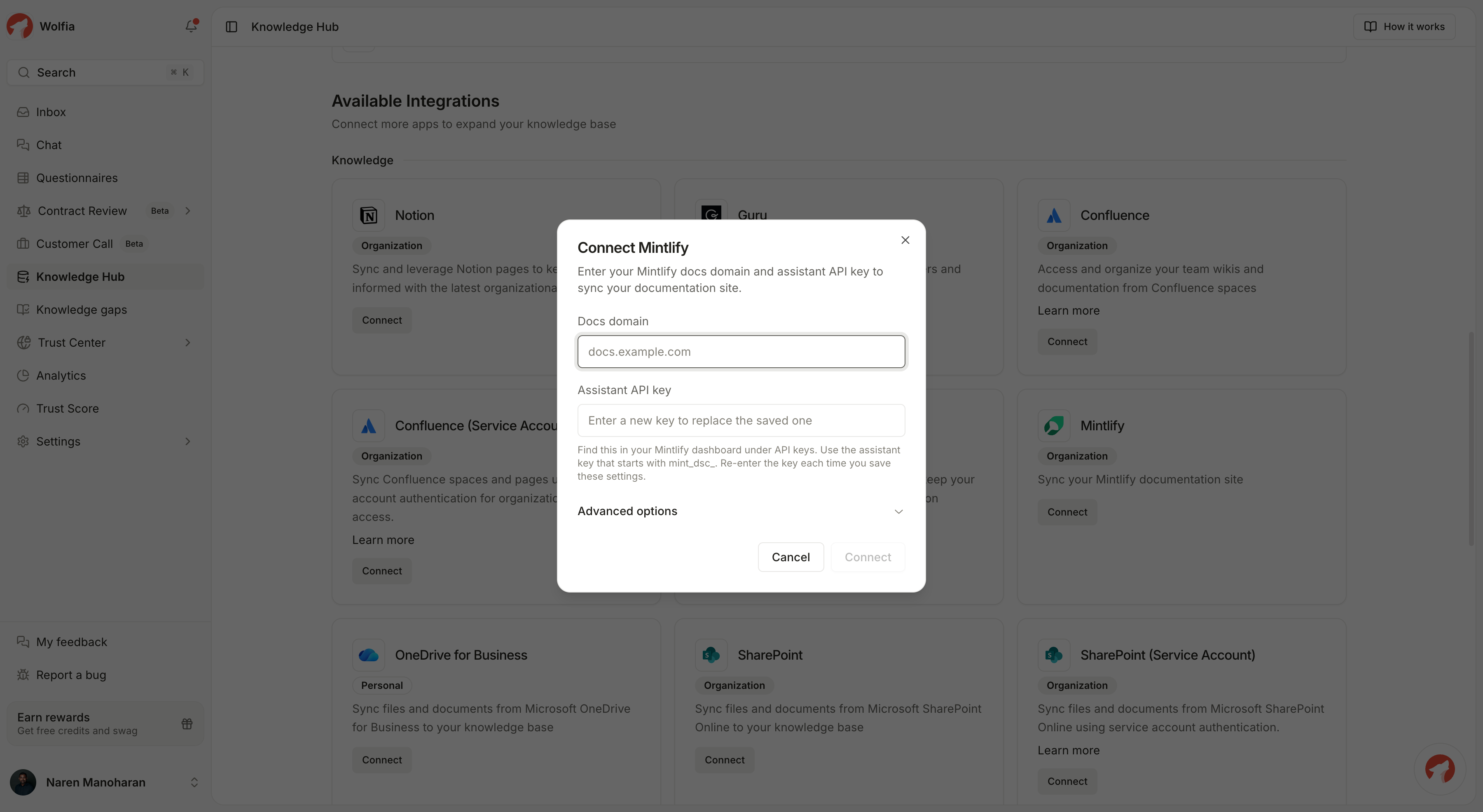Click the page vertical scrollbar
This screenshot has height=812, width=1483.
[1471, 439]
